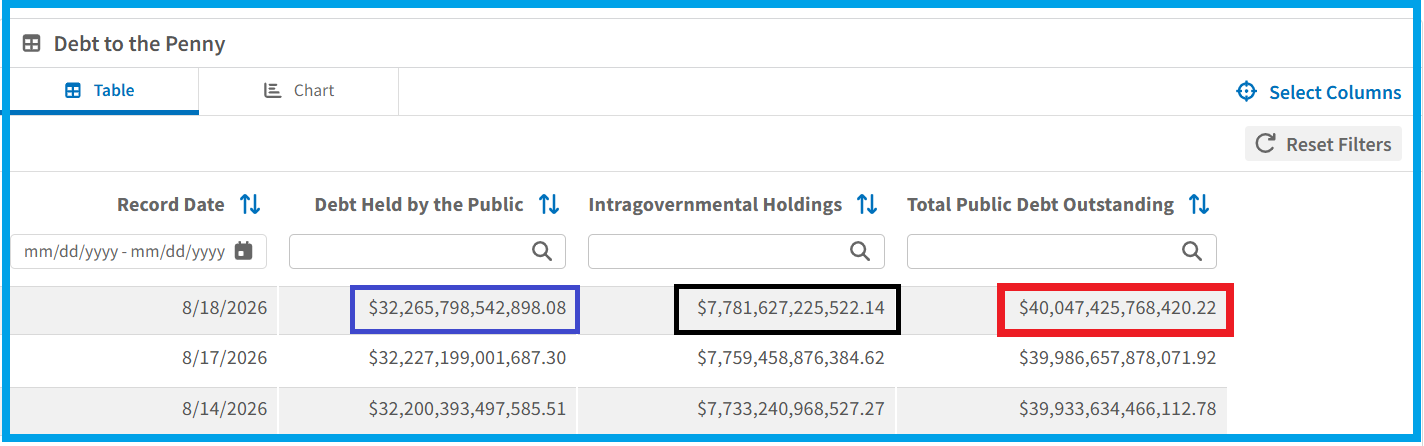Screen dimensions: 1424x446
Task: Click the 8/17/2026 record date cell
Action: (x=227, y=357)
